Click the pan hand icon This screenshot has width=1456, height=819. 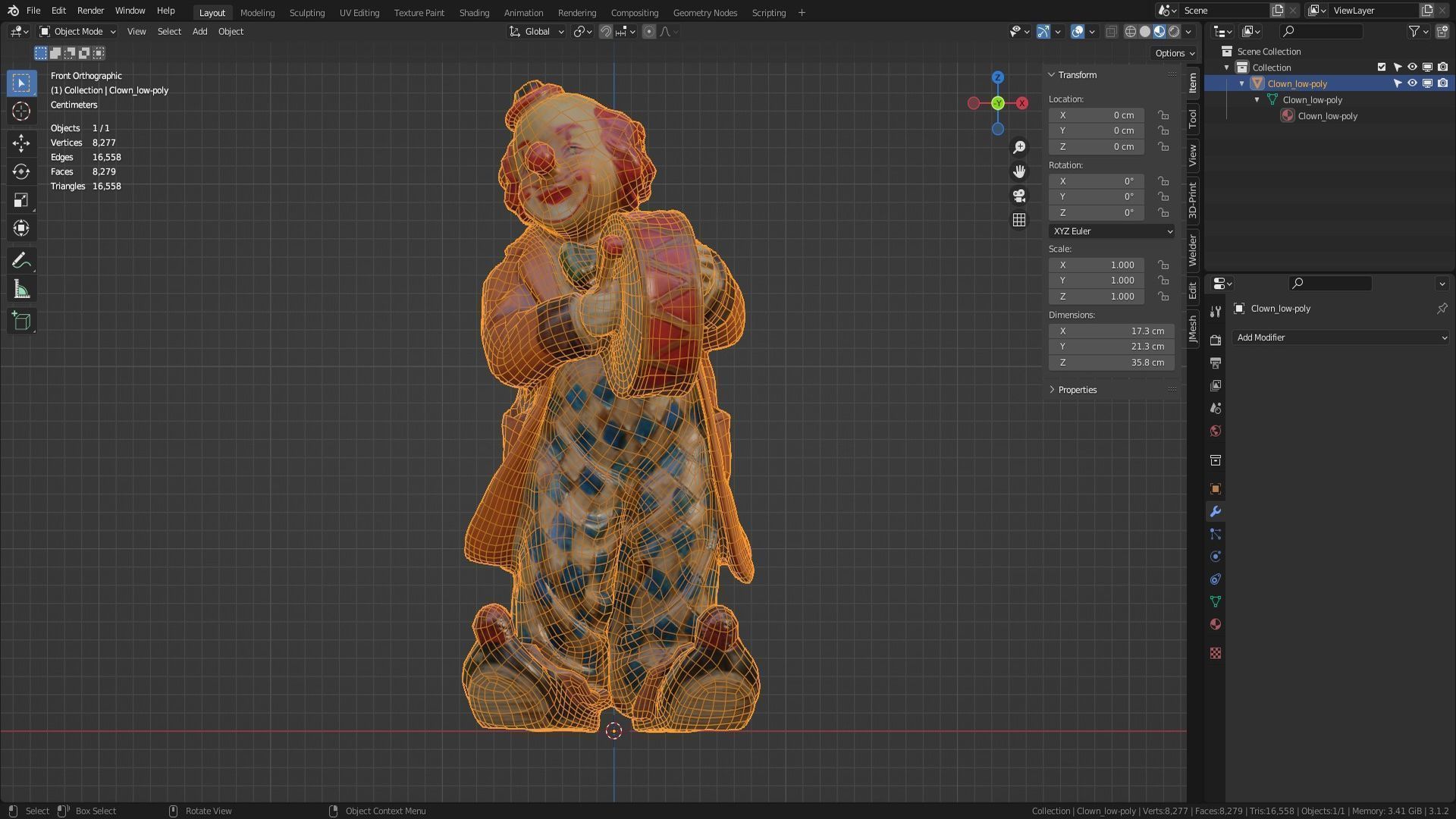pyautogui.click(x=1019, y=171)
